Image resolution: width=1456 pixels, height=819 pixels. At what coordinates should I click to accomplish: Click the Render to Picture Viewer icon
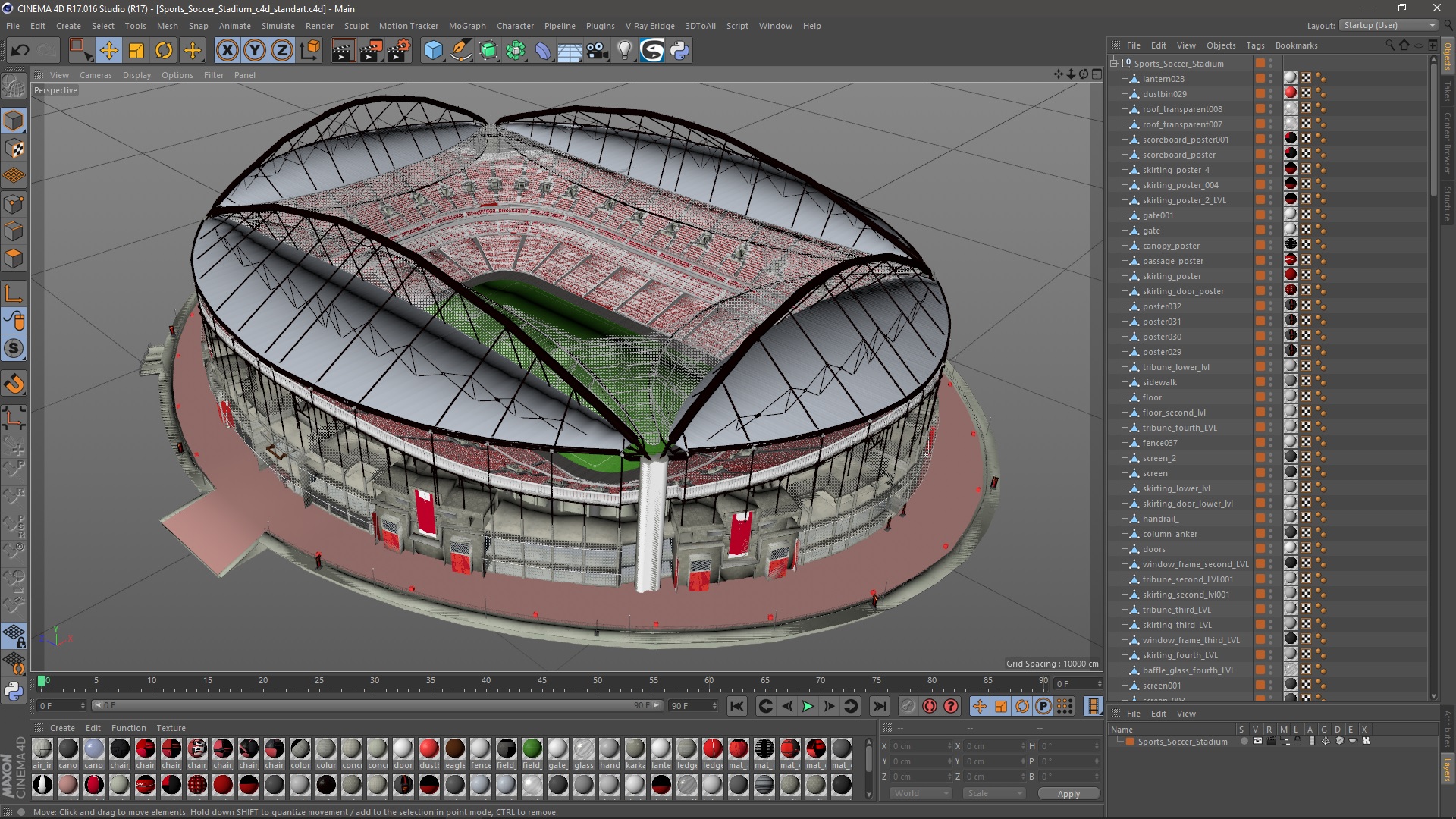click(x=371, y=51)
